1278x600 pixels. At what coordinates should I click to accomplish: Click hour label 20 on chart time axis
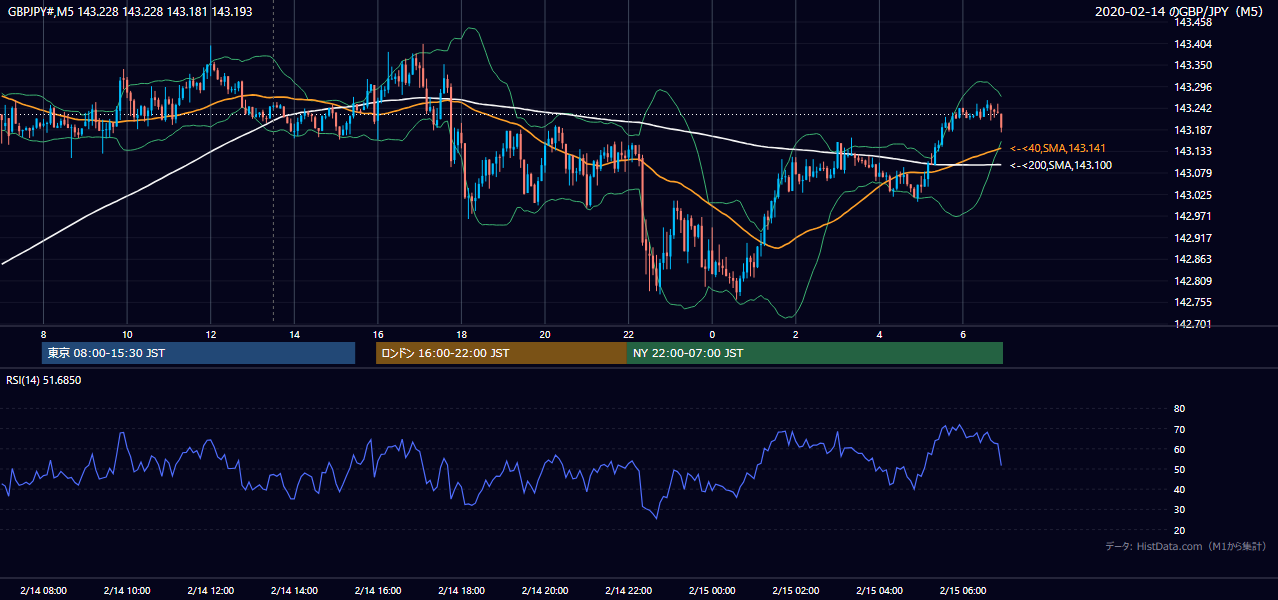point(545,334)
